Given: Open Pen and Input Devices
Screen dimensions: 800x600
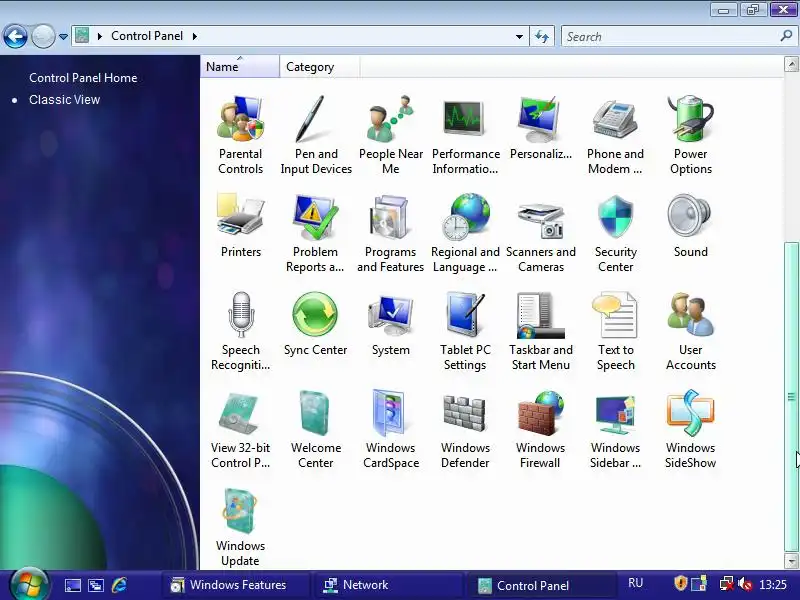Looking at the screenshot, I should 316,135.
